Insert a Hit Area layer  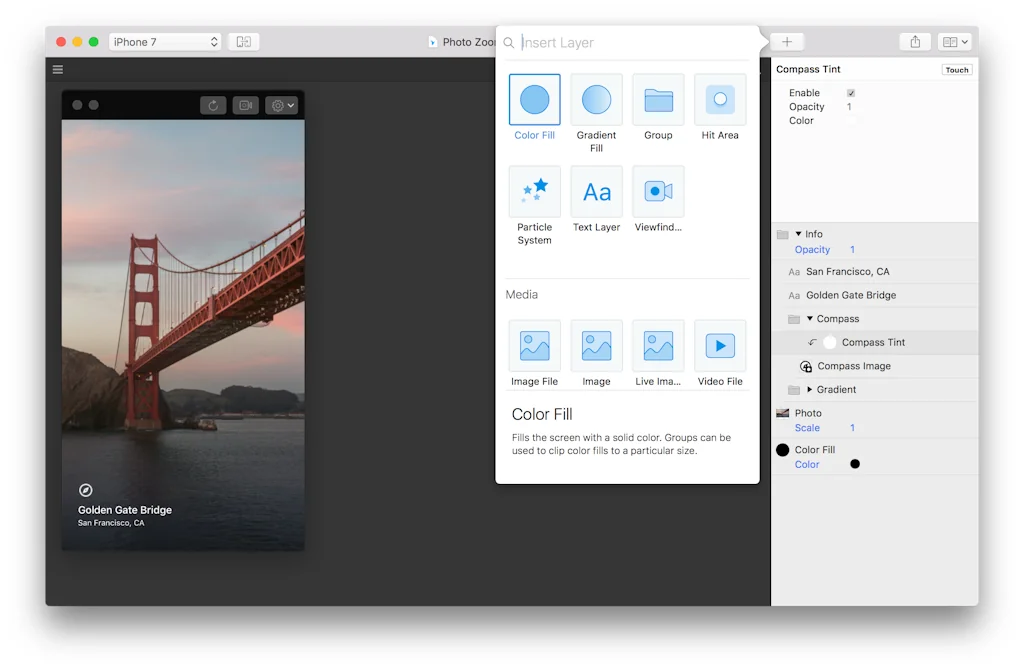(720, 99)
